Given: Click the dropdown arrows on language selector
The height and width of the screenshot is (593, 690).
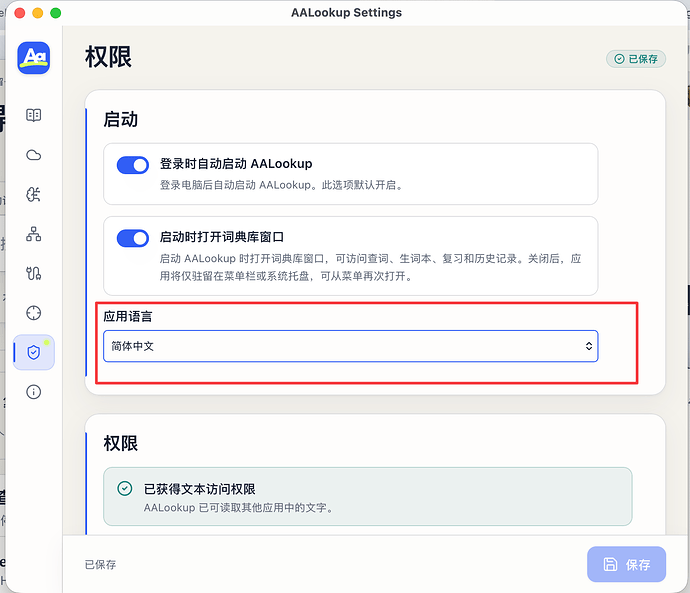Looking at the screenshot, I should 588,346.
